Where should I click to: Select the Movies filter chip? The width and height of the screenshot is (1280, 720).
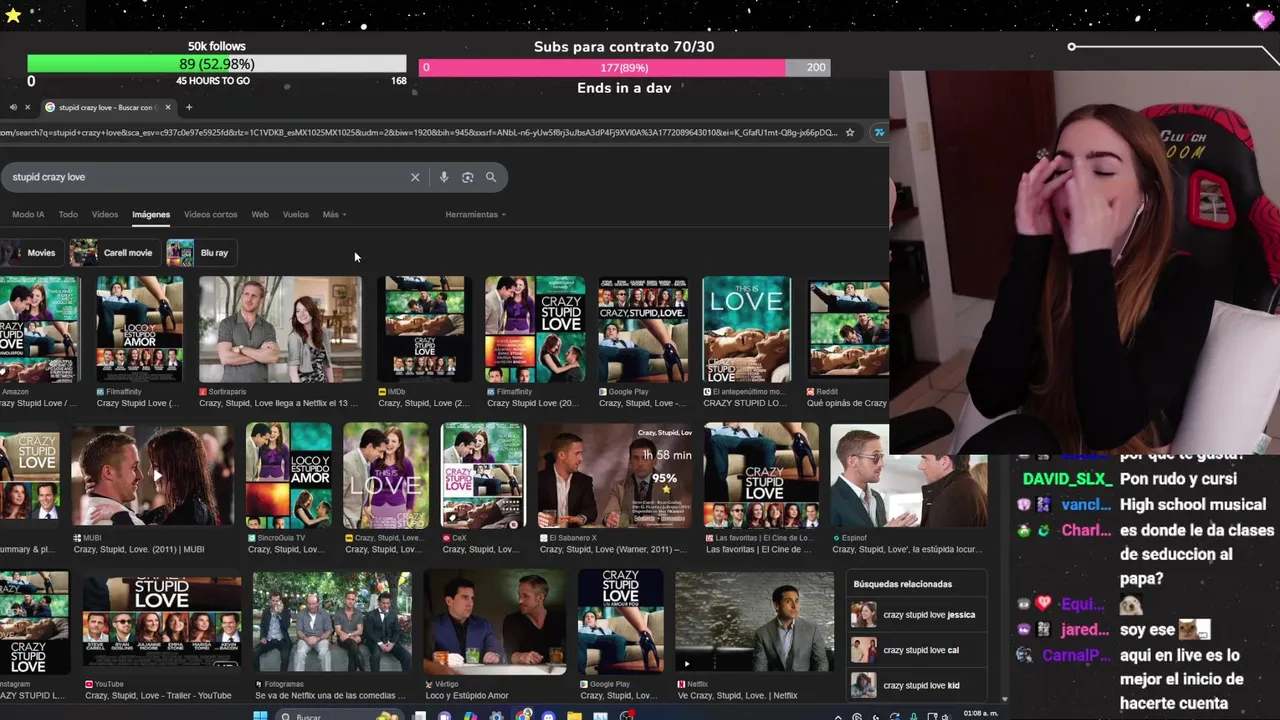[x=30, y=253]
